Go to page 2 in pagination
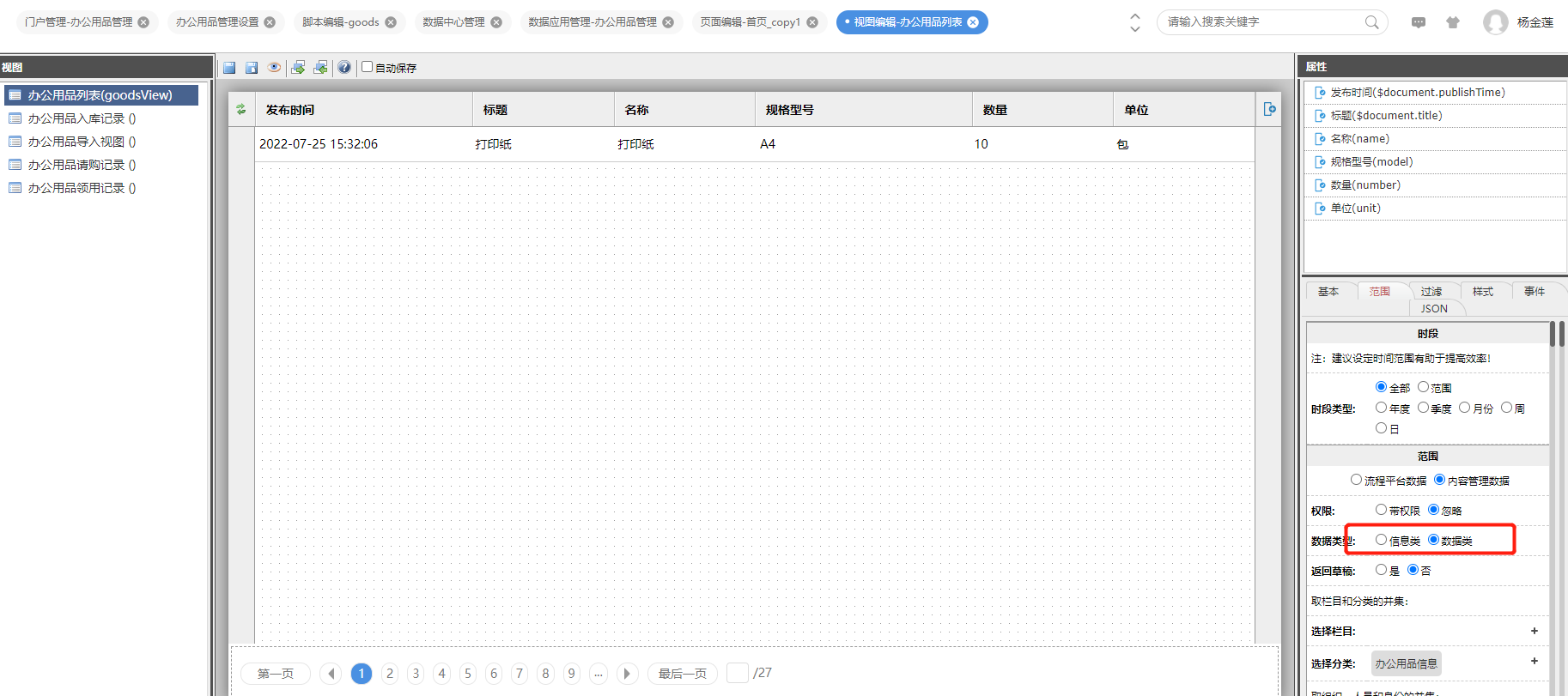The width and height of the screenshot is (1568, 696). click(x=390, y=674)
